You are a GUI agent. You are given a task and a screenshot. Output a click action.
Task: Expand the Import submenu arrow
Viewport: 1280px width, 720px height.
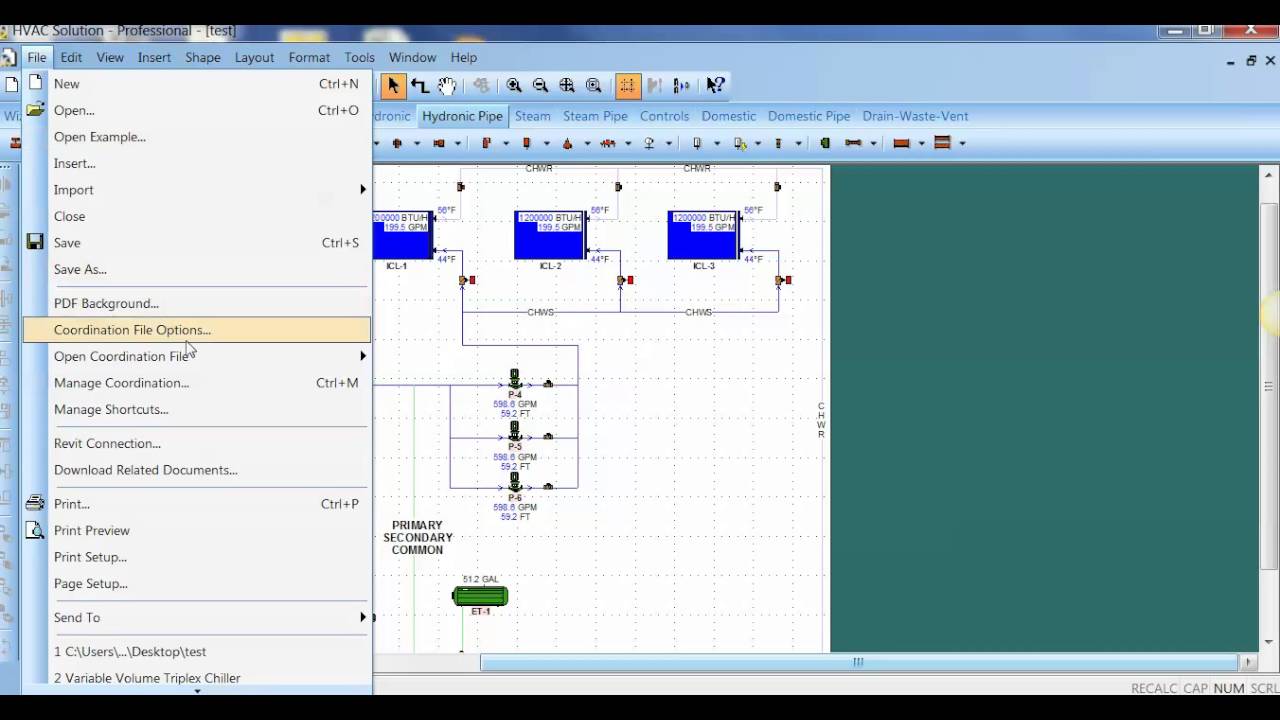coord(362,189)
